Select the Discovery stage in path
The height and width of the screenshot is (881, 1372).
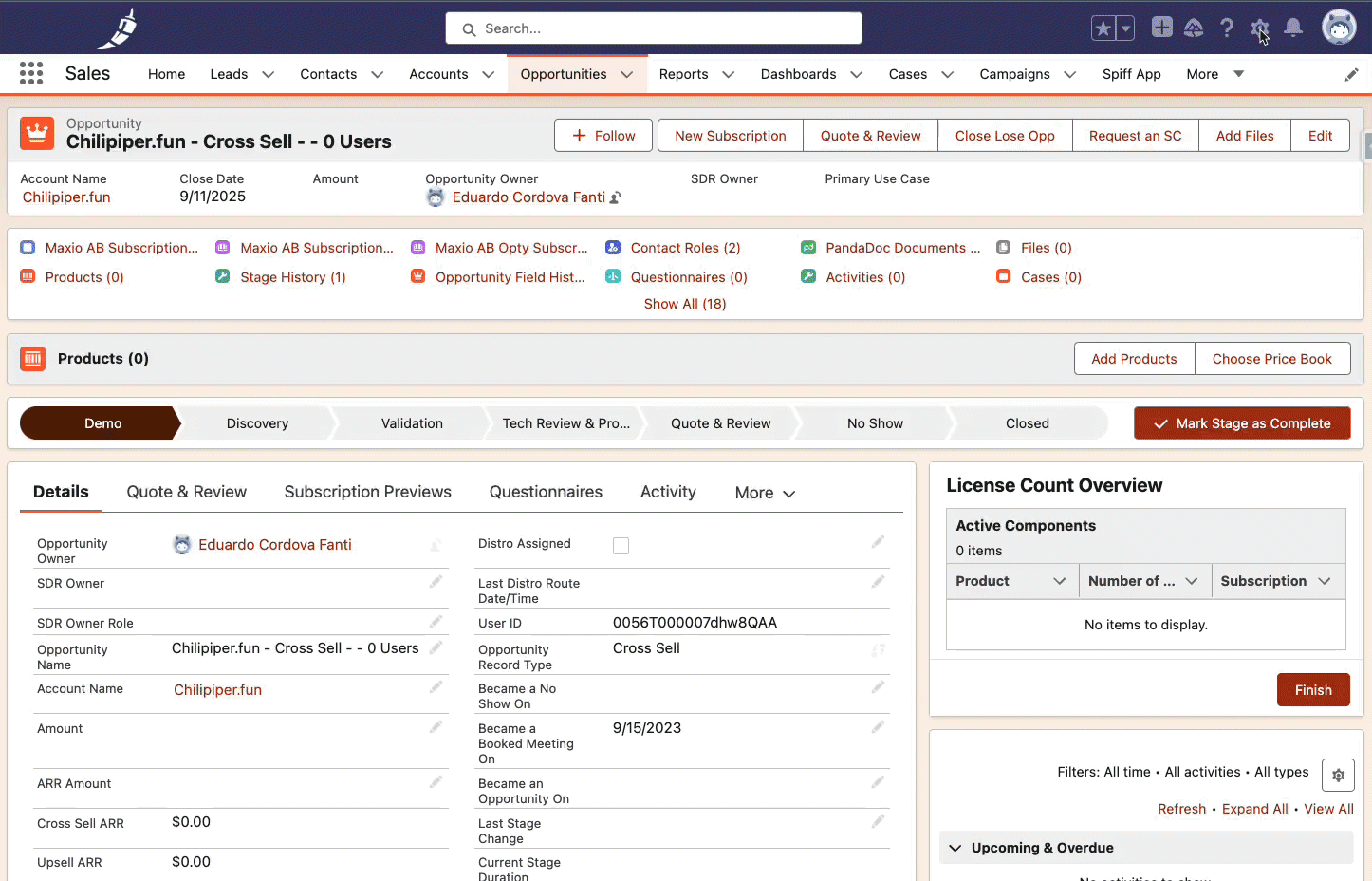point(257,423)
